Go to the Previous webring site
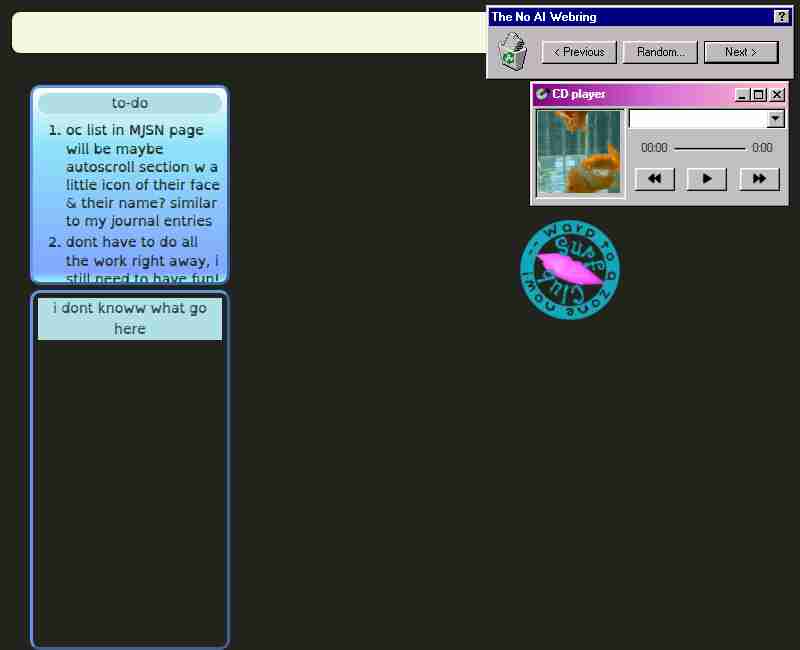Viewport: 800px width, 650px height. pos(579,52)
